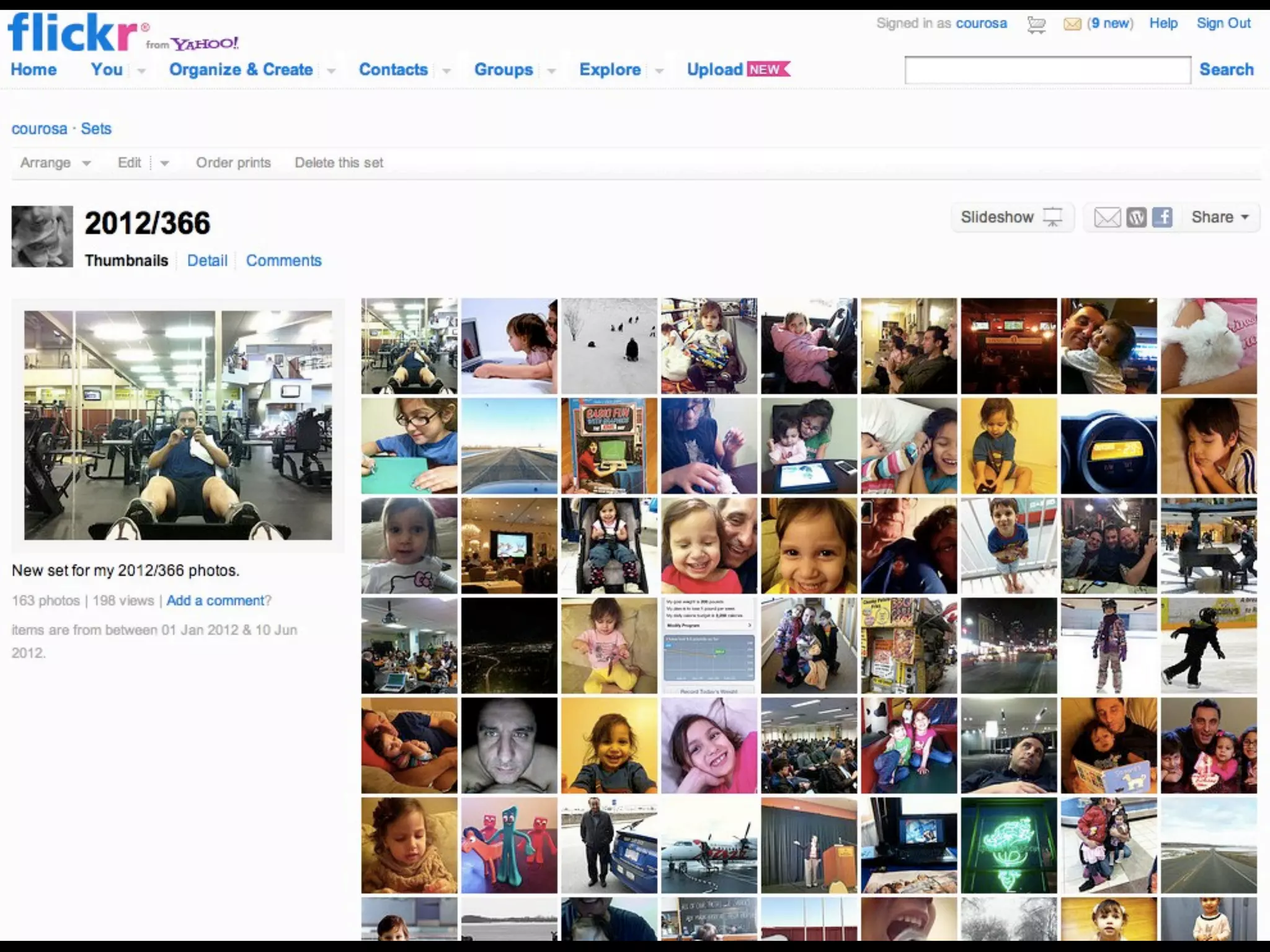Click the set's small avatar icon
This screenshot has width=1270, height=952.
tap(42, 237)
